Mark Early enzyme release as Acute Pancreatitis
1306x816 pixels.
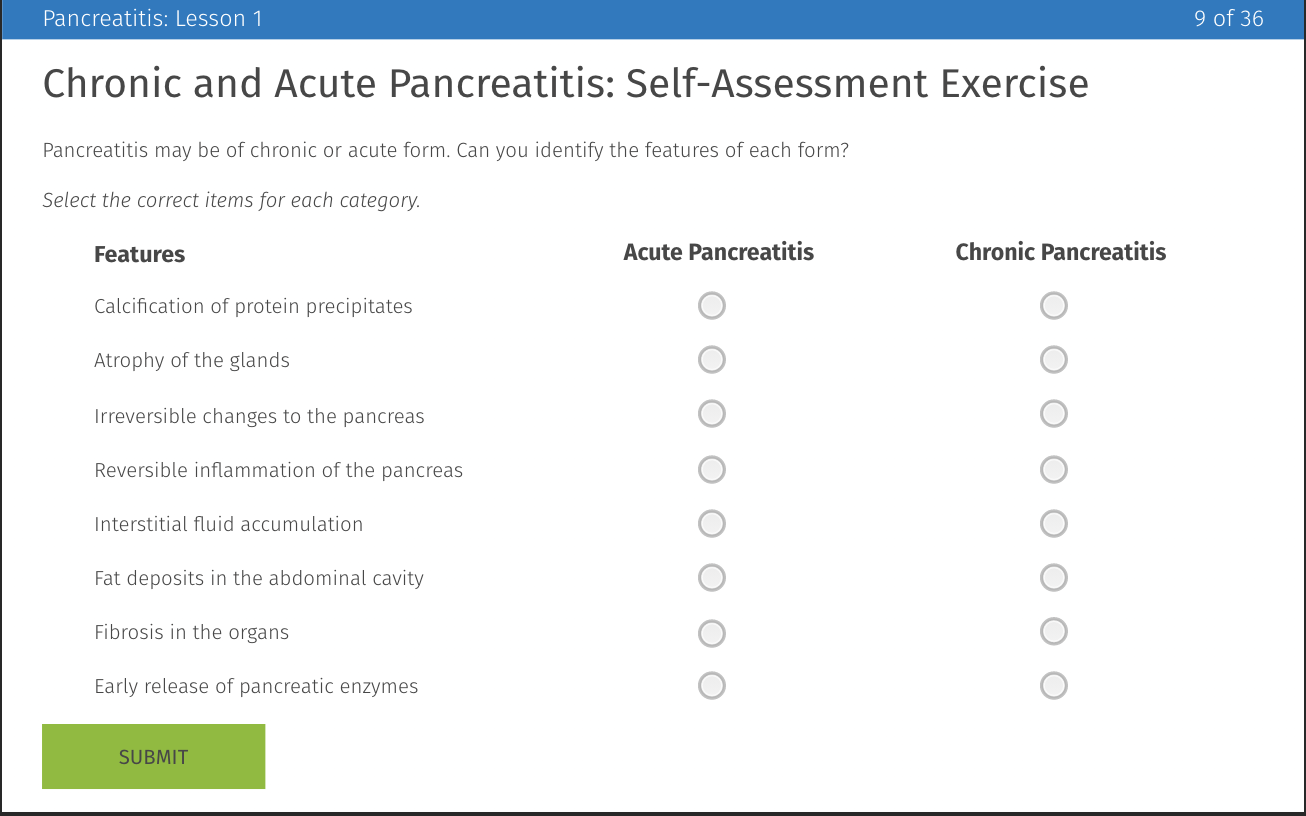[x=711, y=686]
